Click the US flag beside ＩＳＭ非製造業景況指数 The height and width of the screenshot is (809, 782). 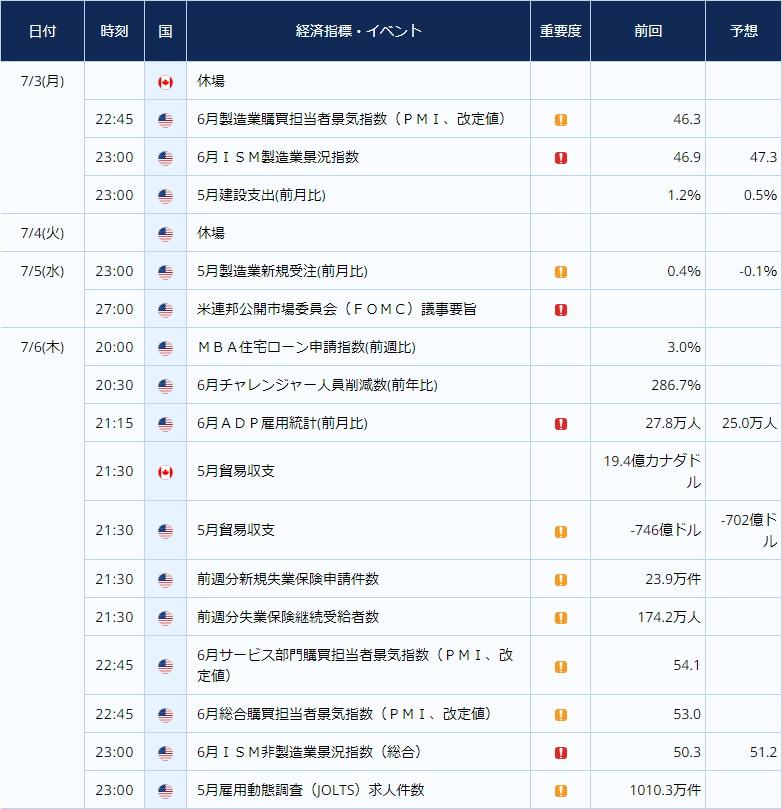[x=165, y=753]
